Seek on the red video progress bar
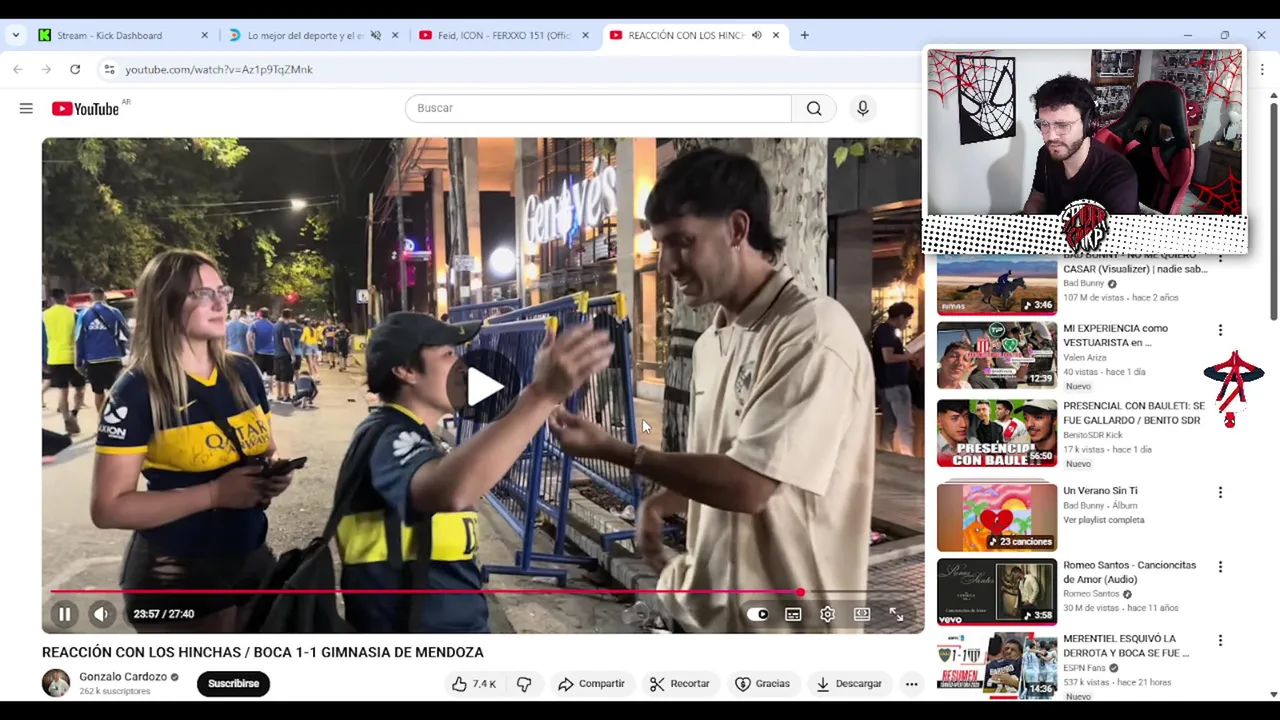This screenshot has height=720, width=1280. click(482, 593)
